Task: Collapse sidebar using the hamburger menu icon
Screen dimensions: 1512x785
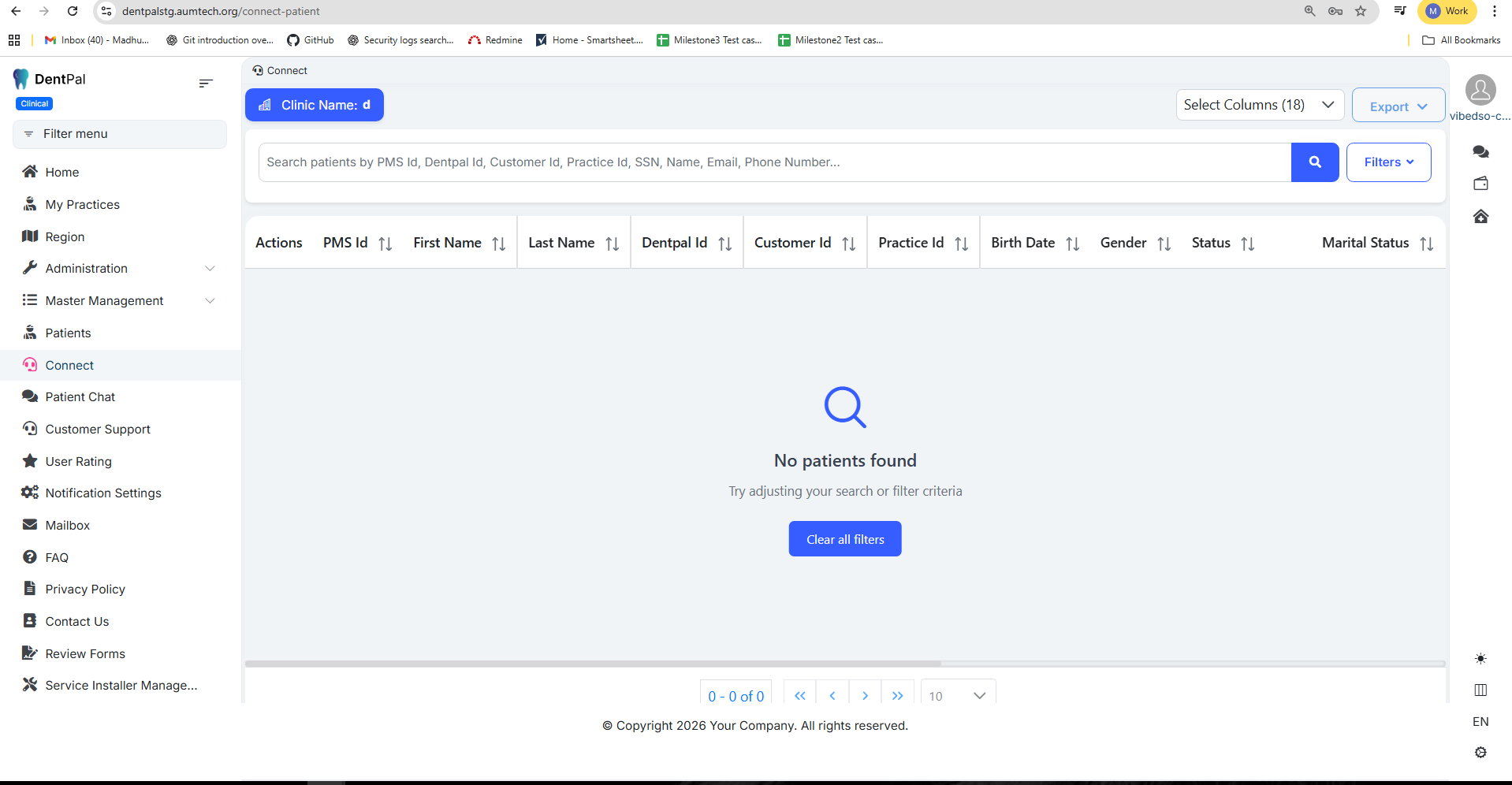Action: [x=206, y=84]
